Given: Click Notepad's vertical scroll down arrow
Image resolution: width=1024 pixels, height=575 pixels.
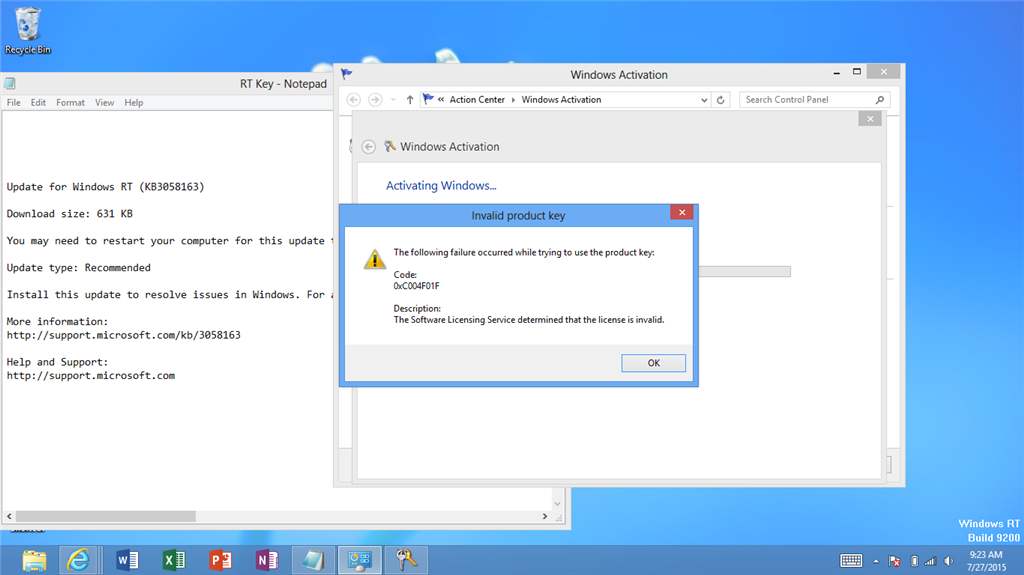Looking at the screenshot, I should [557, 504].
